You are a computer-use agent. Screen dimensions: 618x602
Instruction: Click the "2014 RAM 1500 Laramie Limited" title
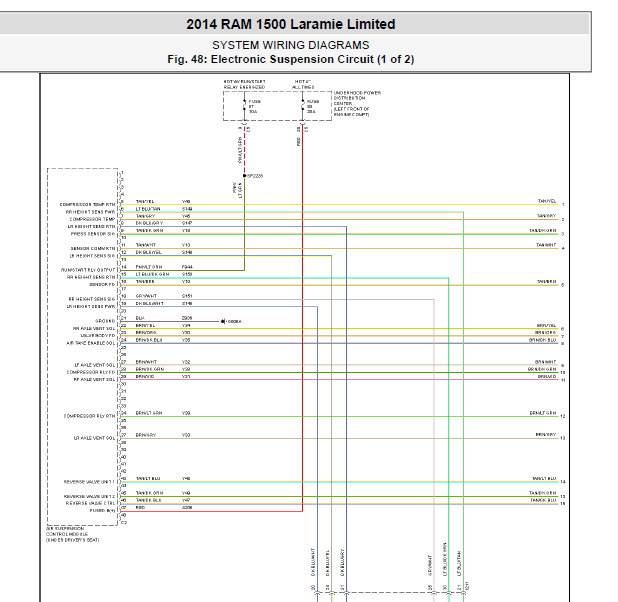click(290, 24)
